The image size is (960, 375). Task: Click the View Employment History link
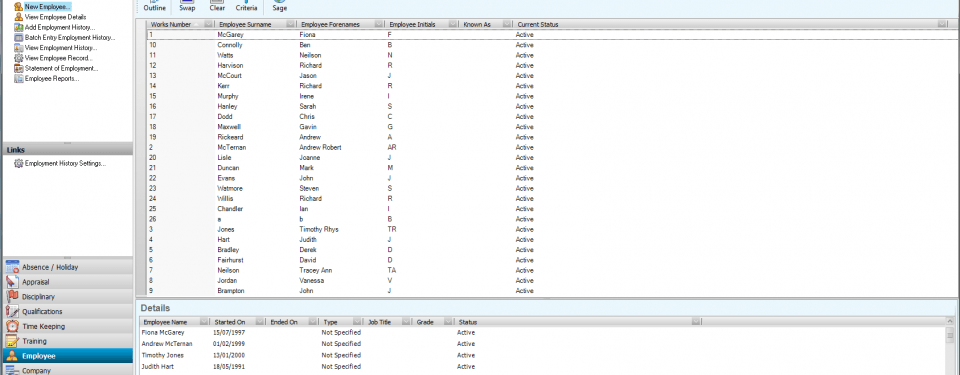point(61,48)
